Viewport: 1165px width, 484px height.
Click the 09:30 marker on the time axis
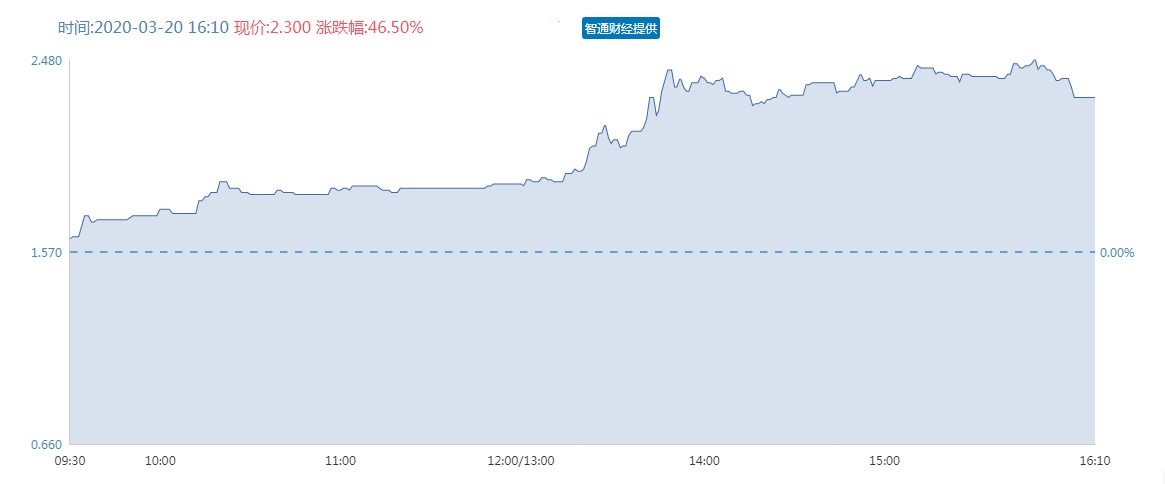70,462
